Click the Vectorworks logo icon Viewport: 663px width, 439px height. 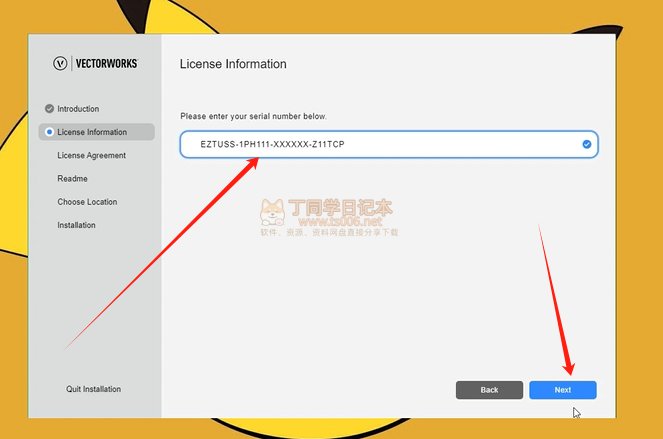click(60, 63)
